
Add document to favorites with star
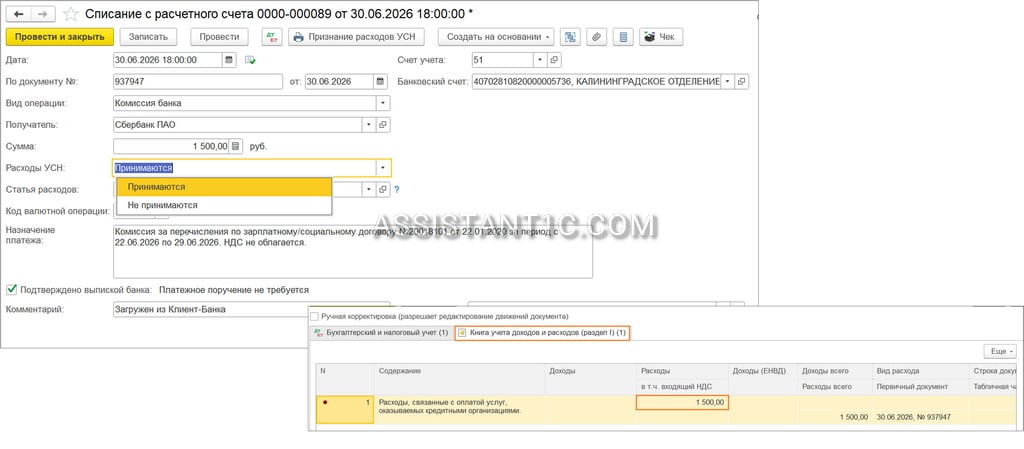click(71, 14)
